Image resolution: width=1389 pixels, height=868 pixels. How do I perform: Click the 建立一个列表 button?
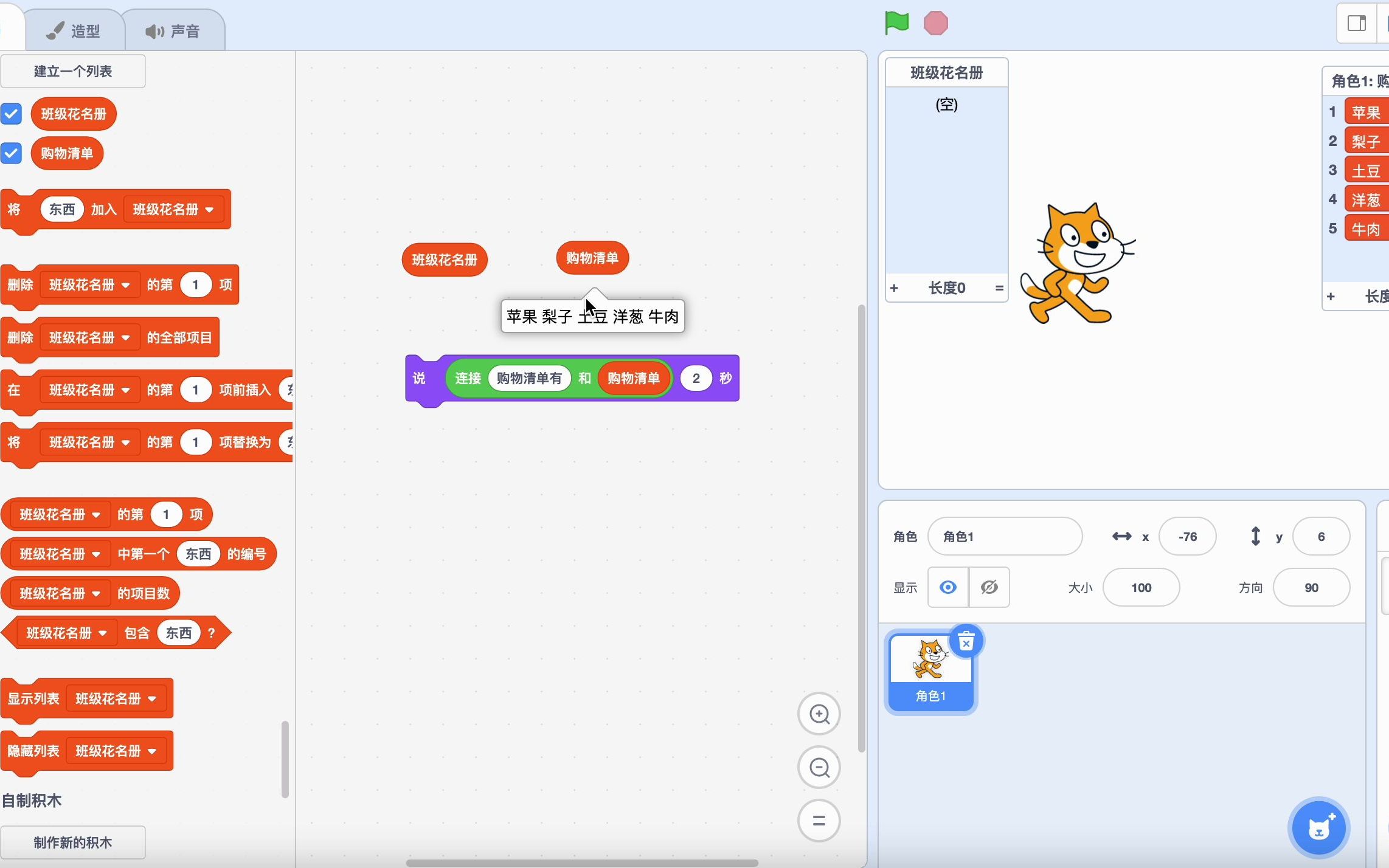[x=73, y=71]
